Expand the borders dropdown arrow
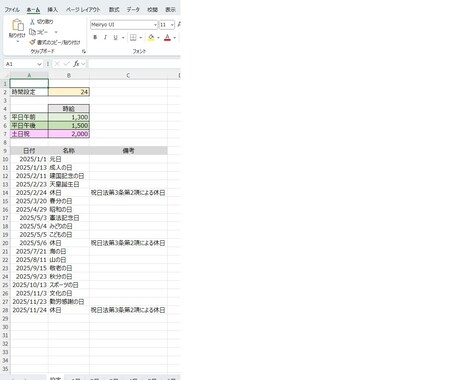Screen dimensions: 460x380 tap(141, 37)
